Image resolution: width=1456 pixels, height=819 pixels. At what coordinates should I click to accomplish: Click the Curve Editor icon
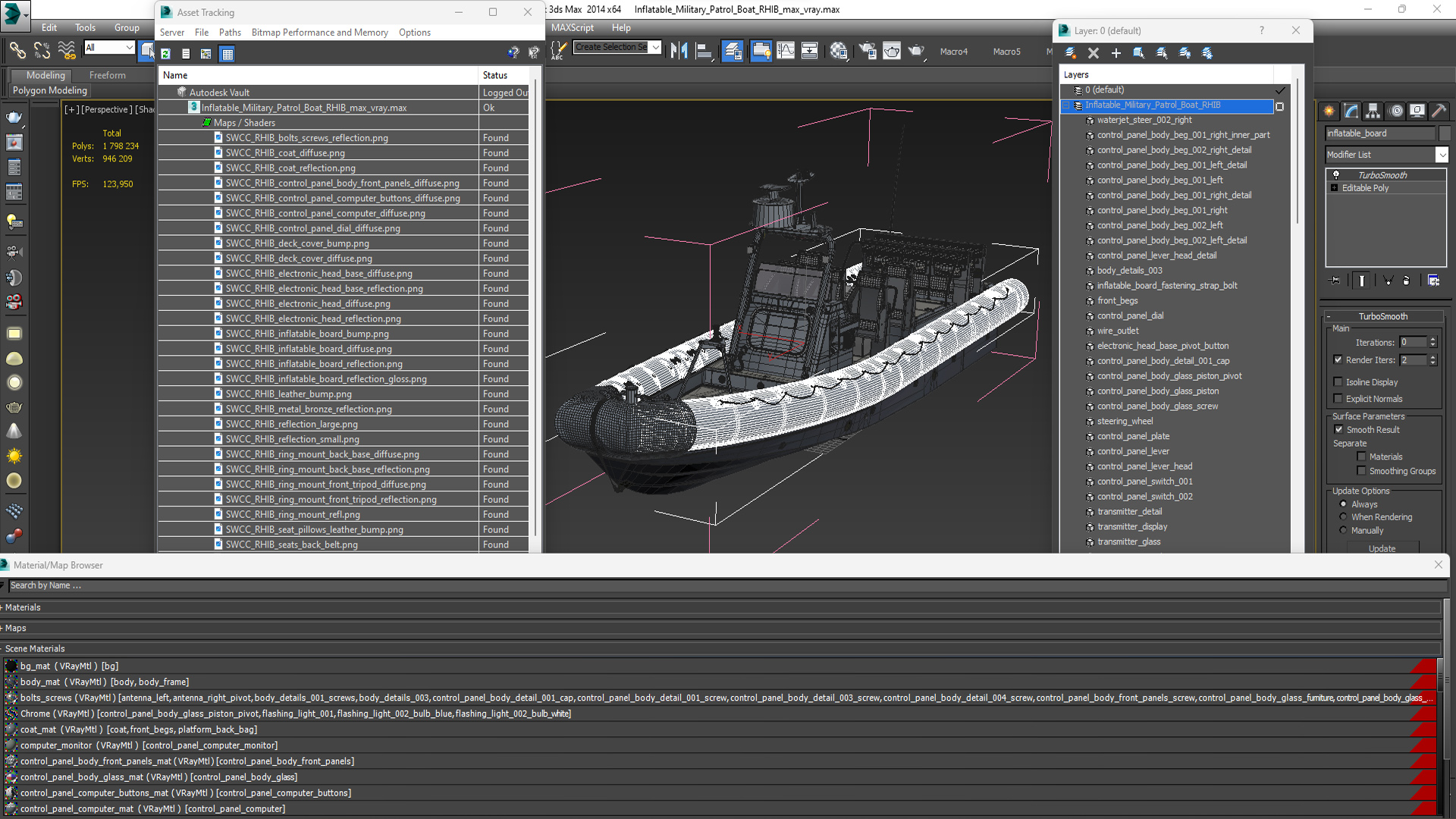pyautogui.click(x=786, y=51)
